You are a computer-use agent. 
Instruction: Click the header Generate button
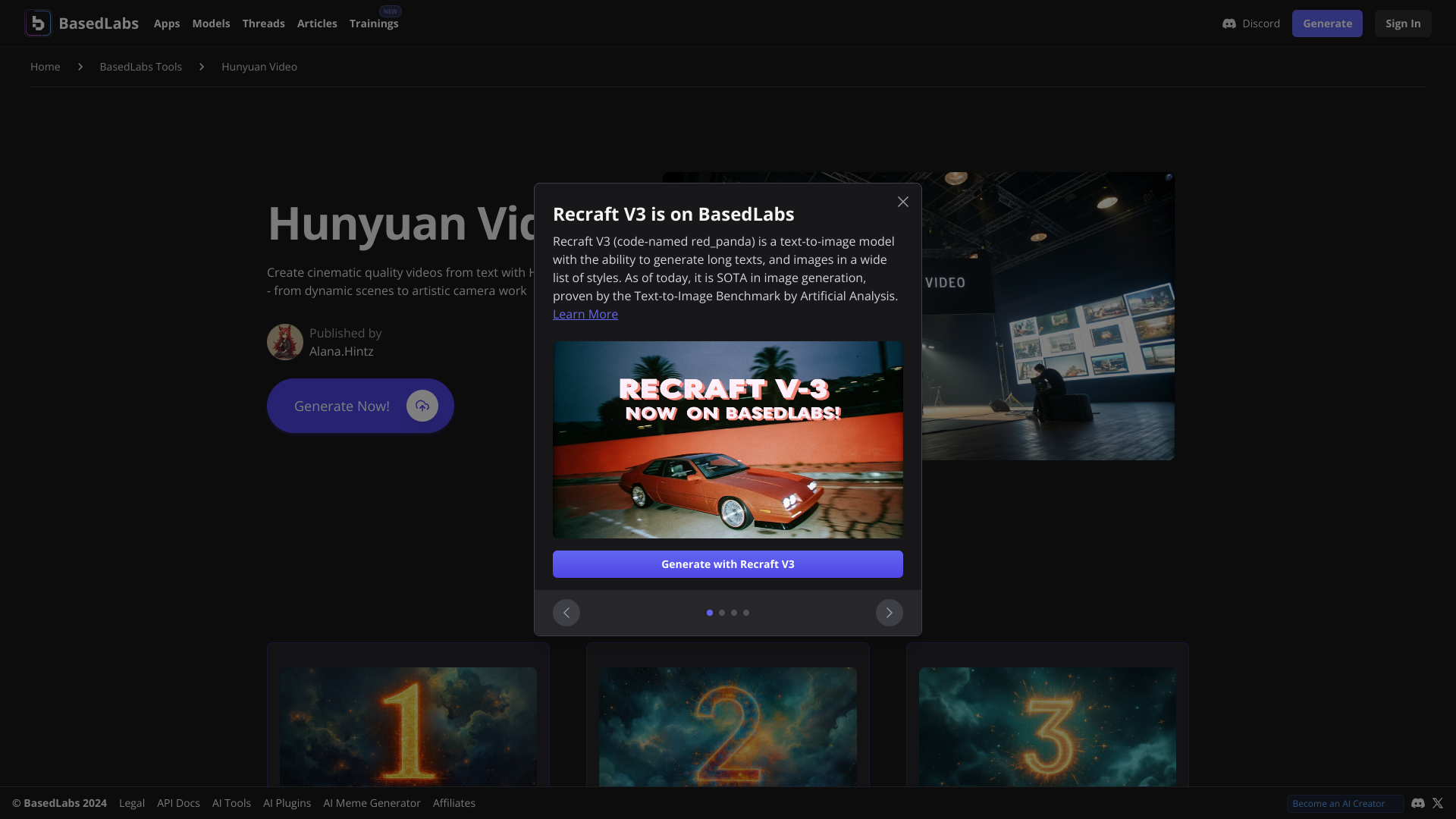[1327, 24]
